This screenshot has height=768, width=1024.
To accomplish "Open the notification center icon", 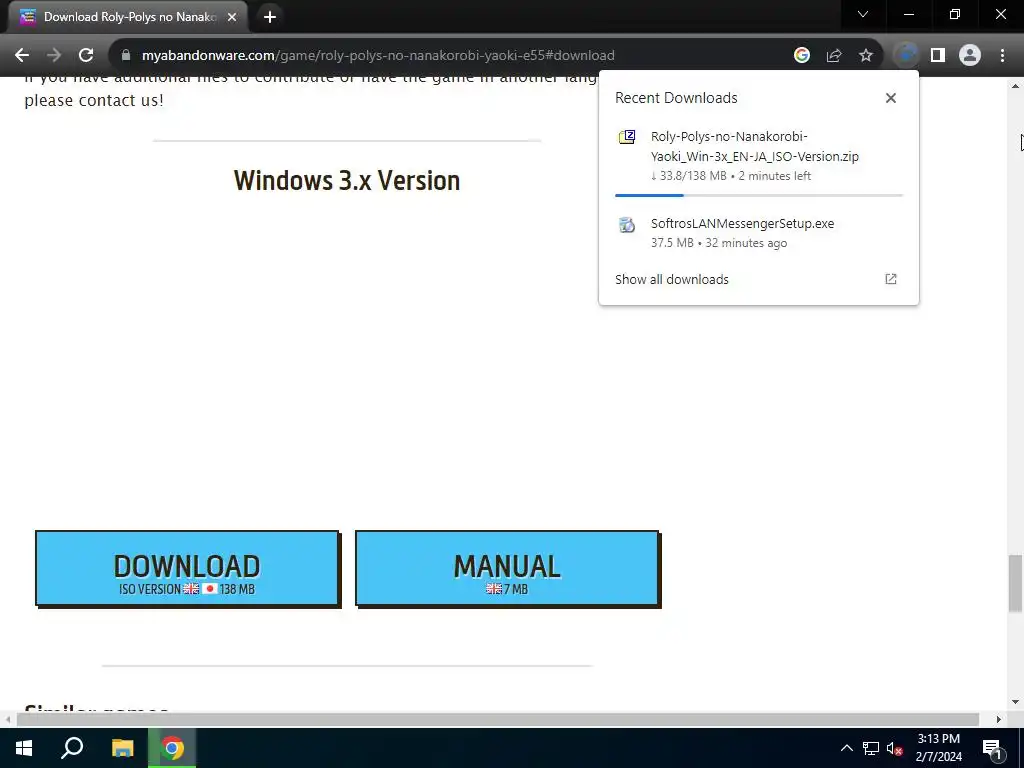I will pos(992,748).
